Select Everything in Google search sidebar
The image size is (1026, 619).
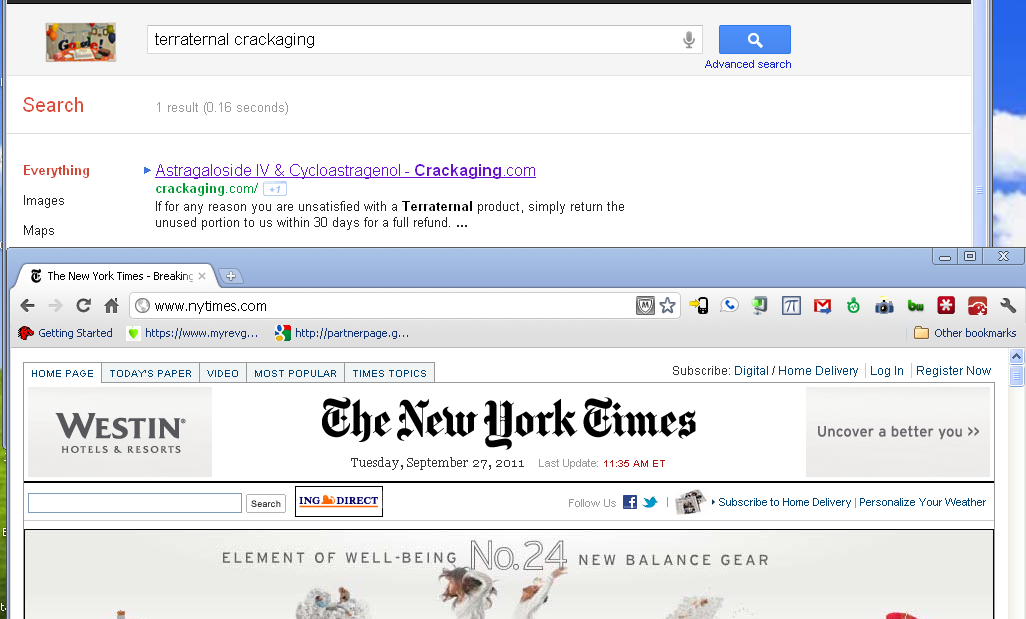56,171
